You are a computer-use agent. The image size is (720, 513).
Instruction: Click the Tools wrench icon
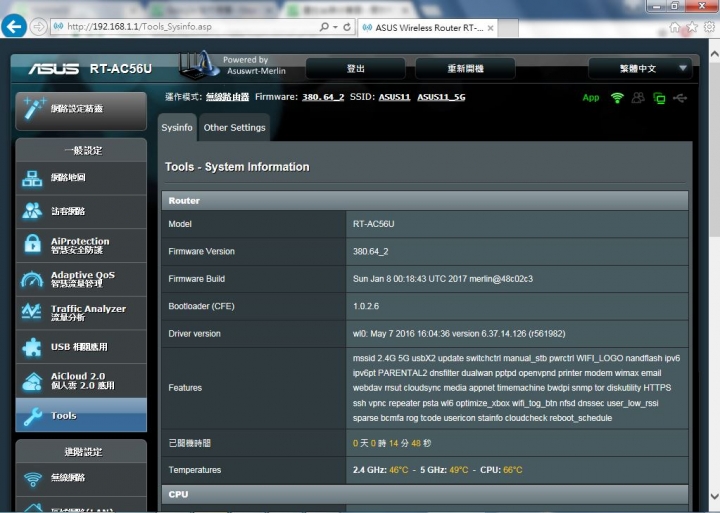tap(33, 417)
